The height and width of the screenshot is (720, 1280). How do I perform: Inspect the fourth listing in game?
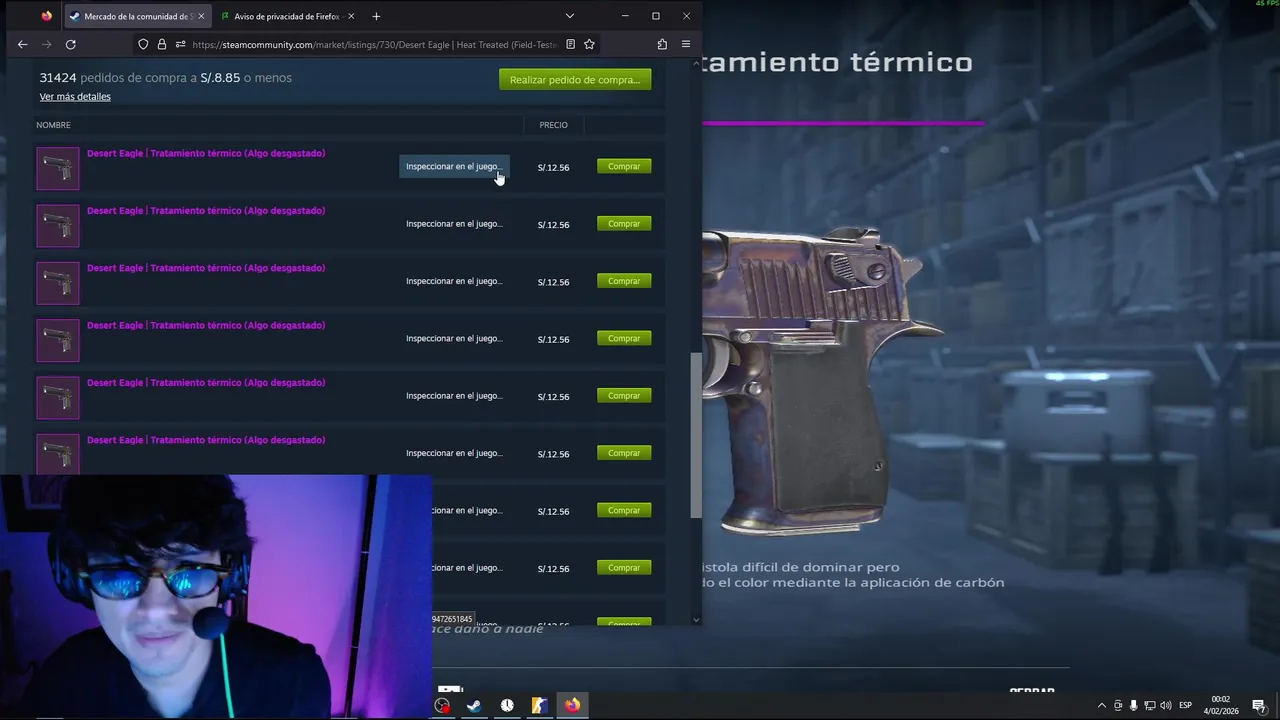coord(454,338)
